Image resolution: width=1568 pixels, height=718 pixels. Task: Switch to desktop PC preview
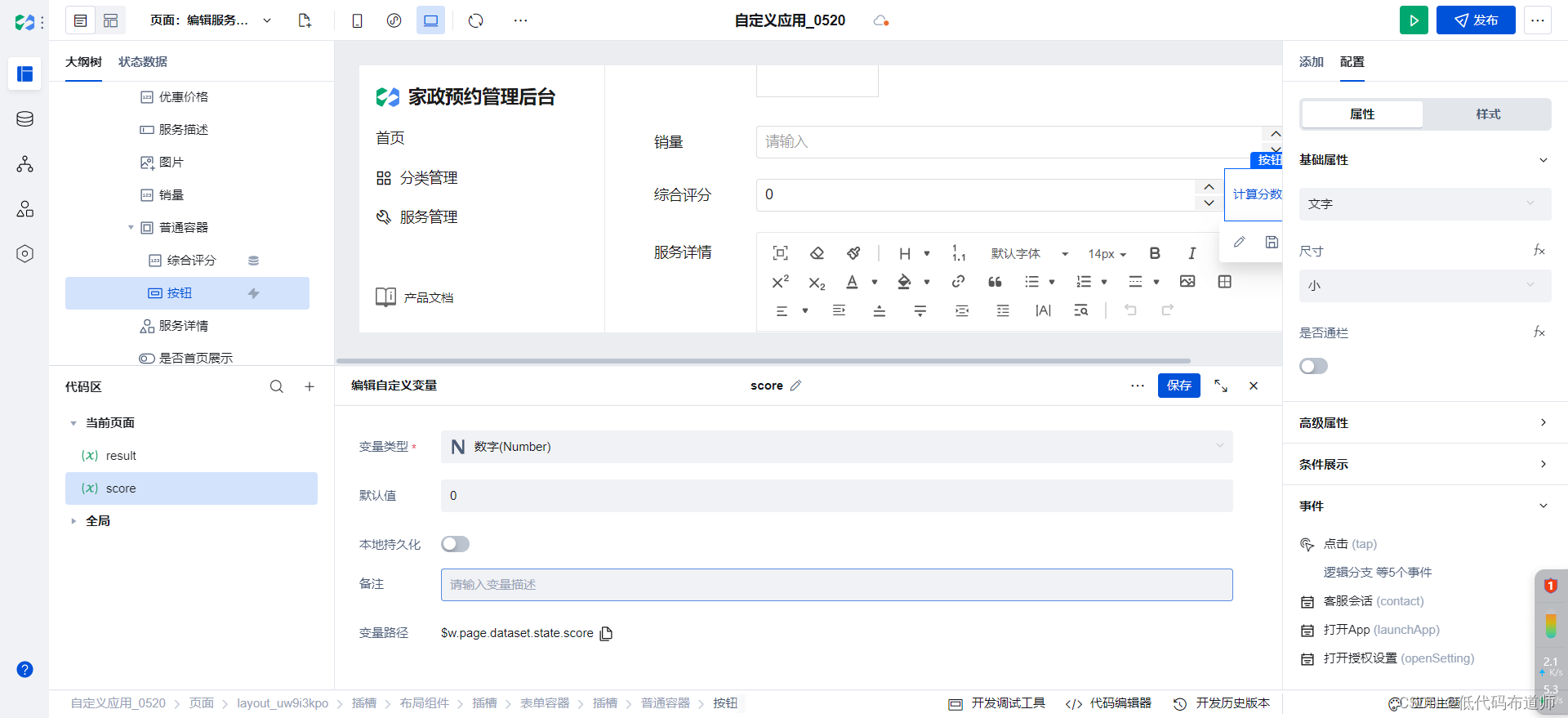(430, 20)
